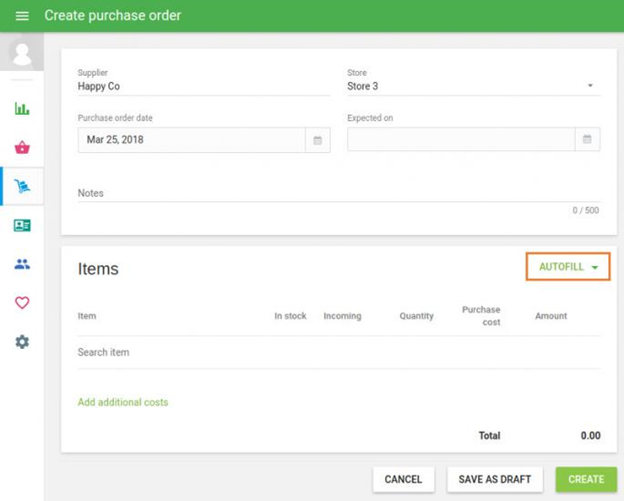The height and width of the screenshot is (501, 624).
Task: Click the Supplier field Happy Co
Action: point(203,87)
